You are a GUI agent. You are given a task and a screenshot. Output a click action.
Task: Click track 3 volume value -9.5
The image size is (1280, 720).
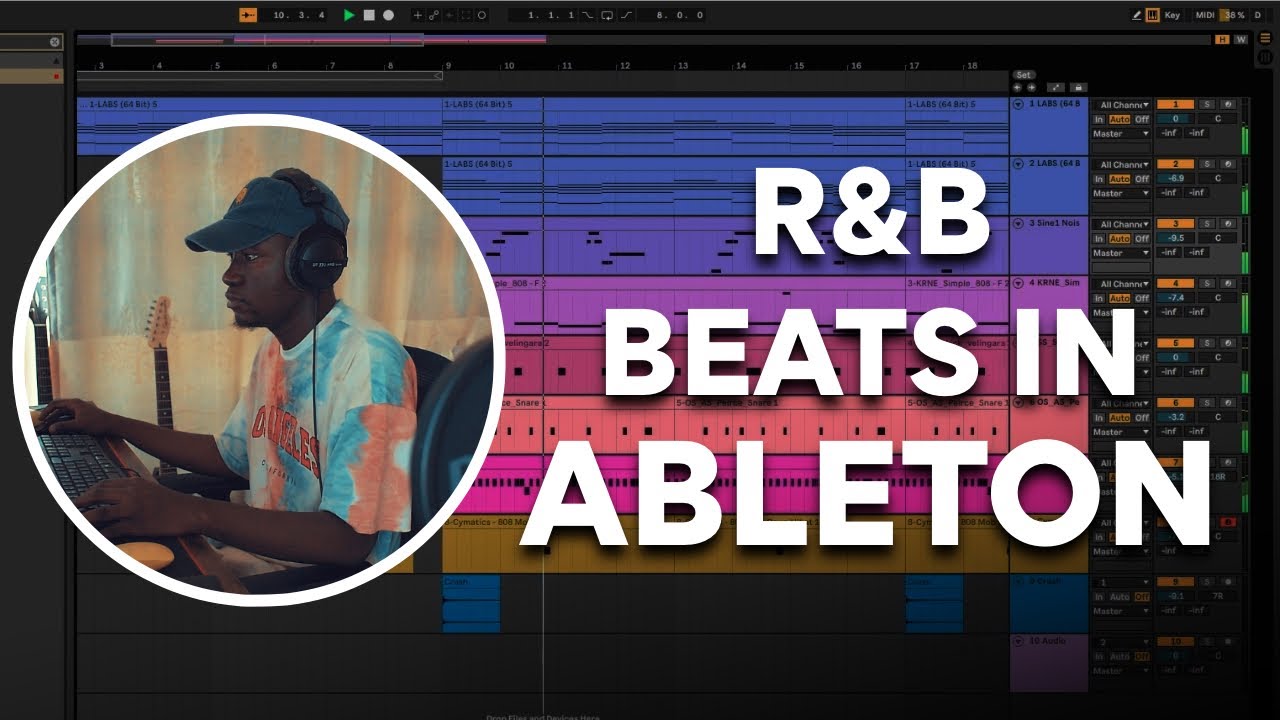pyautogui.click(x=1176, y=238)
